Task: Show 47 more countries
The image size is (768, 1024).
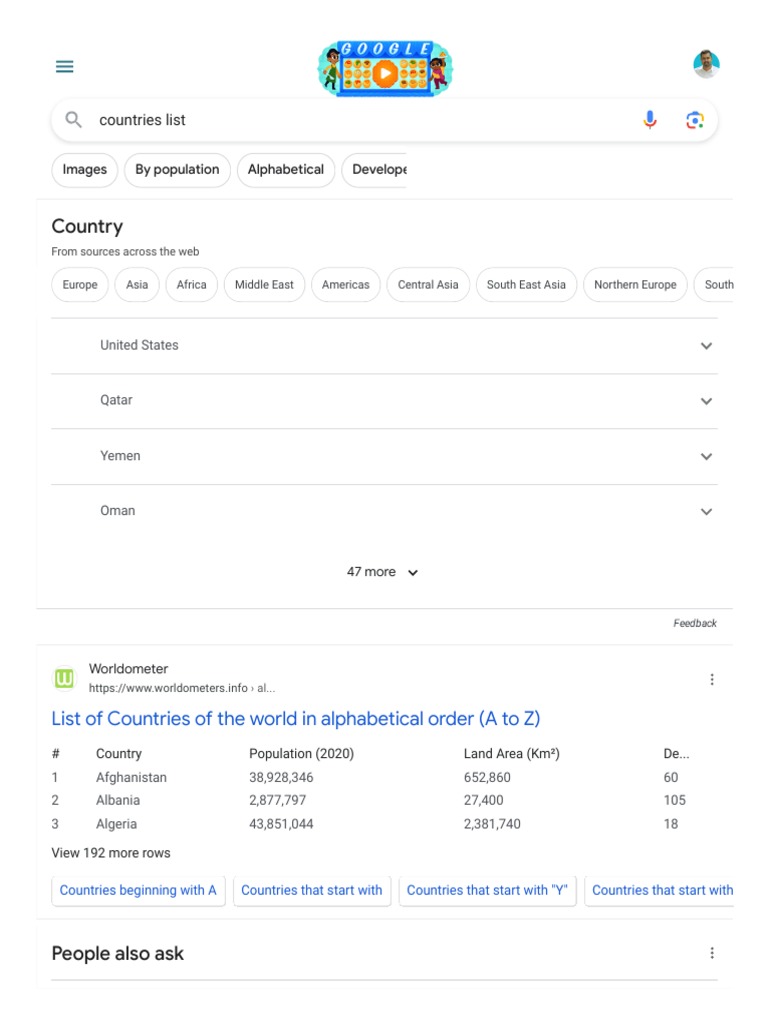Action: pyautogui.click(x=383, y=572)
